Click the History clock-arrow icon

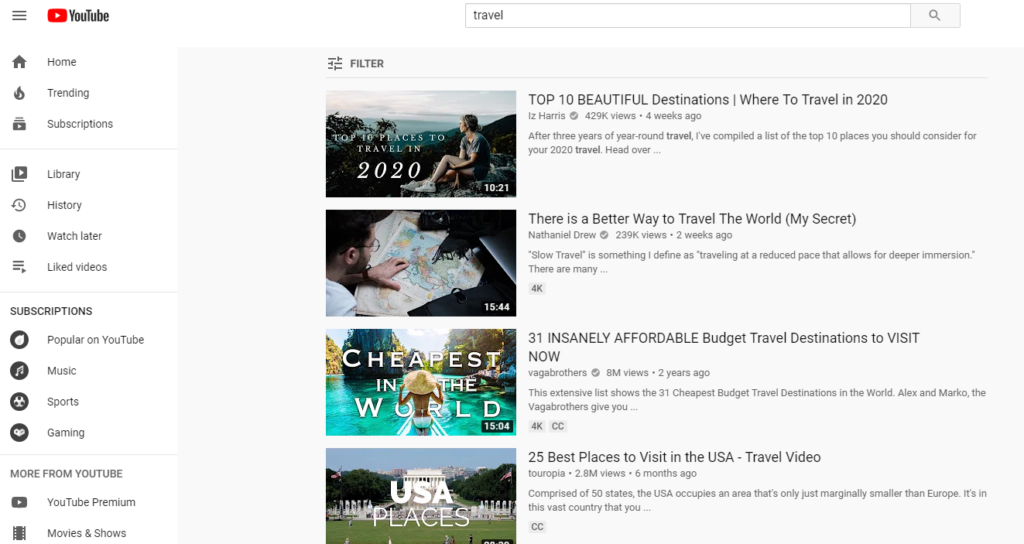click(20, 205)
